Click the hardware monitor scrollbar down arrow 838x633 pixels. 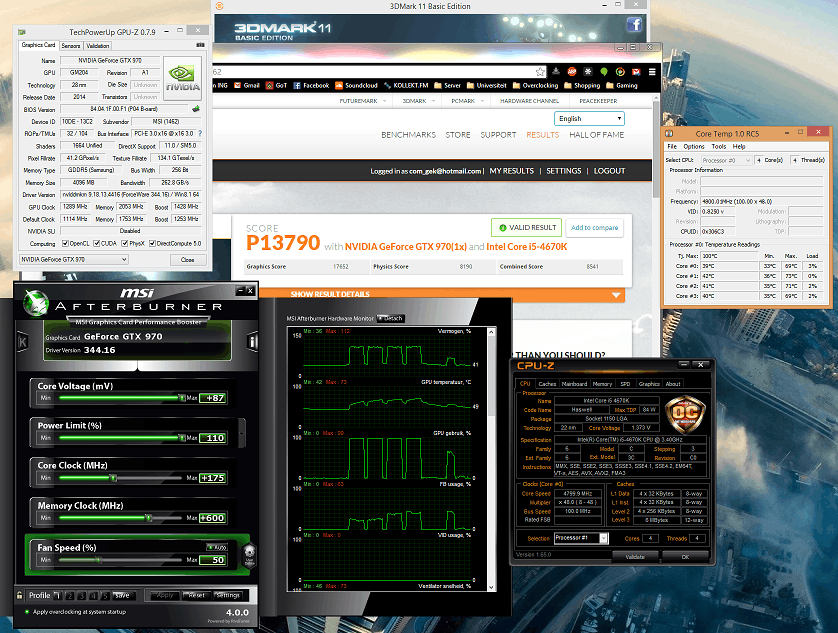click(491, 587)
